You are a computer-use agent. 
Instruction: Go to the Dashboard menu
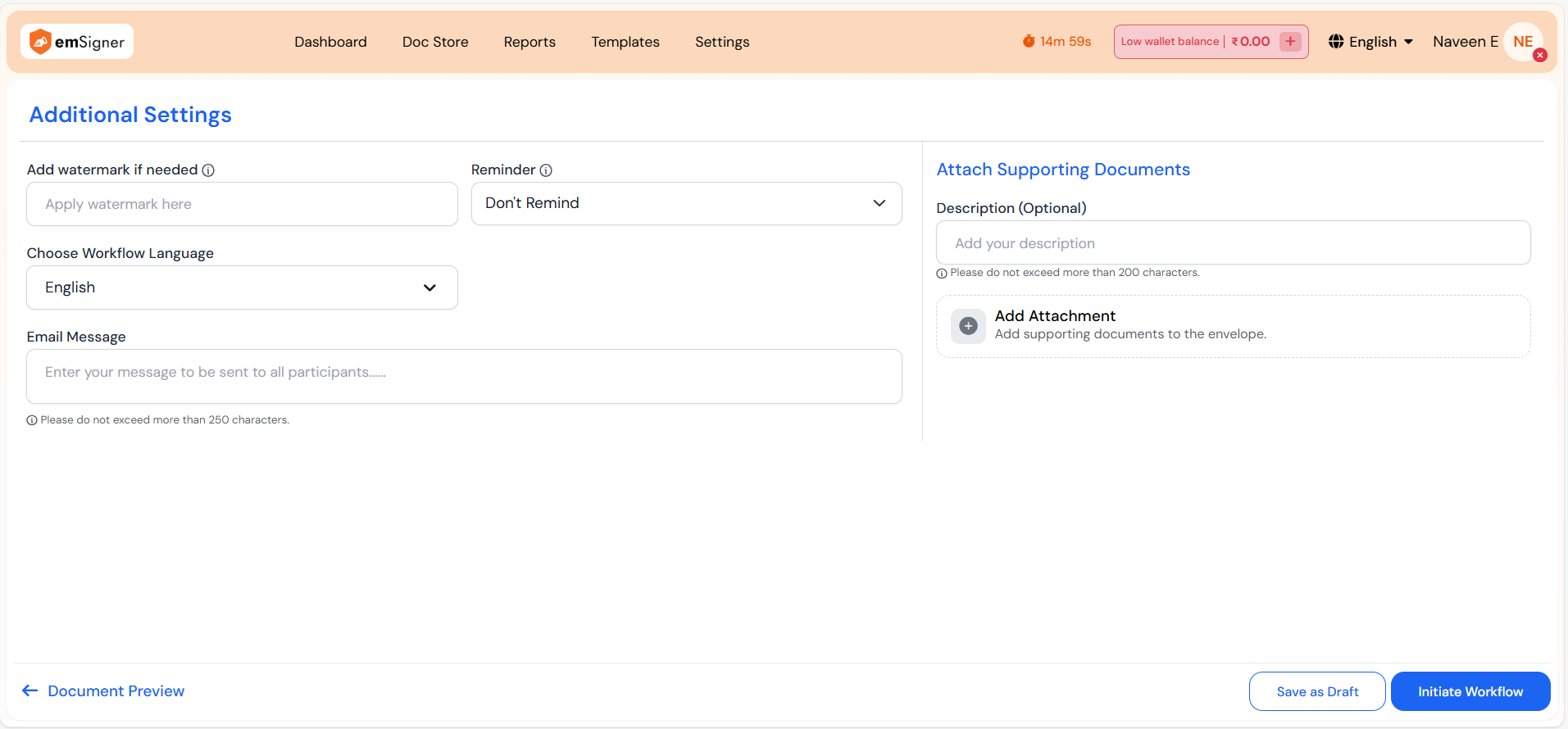click(x=330, y=42)
